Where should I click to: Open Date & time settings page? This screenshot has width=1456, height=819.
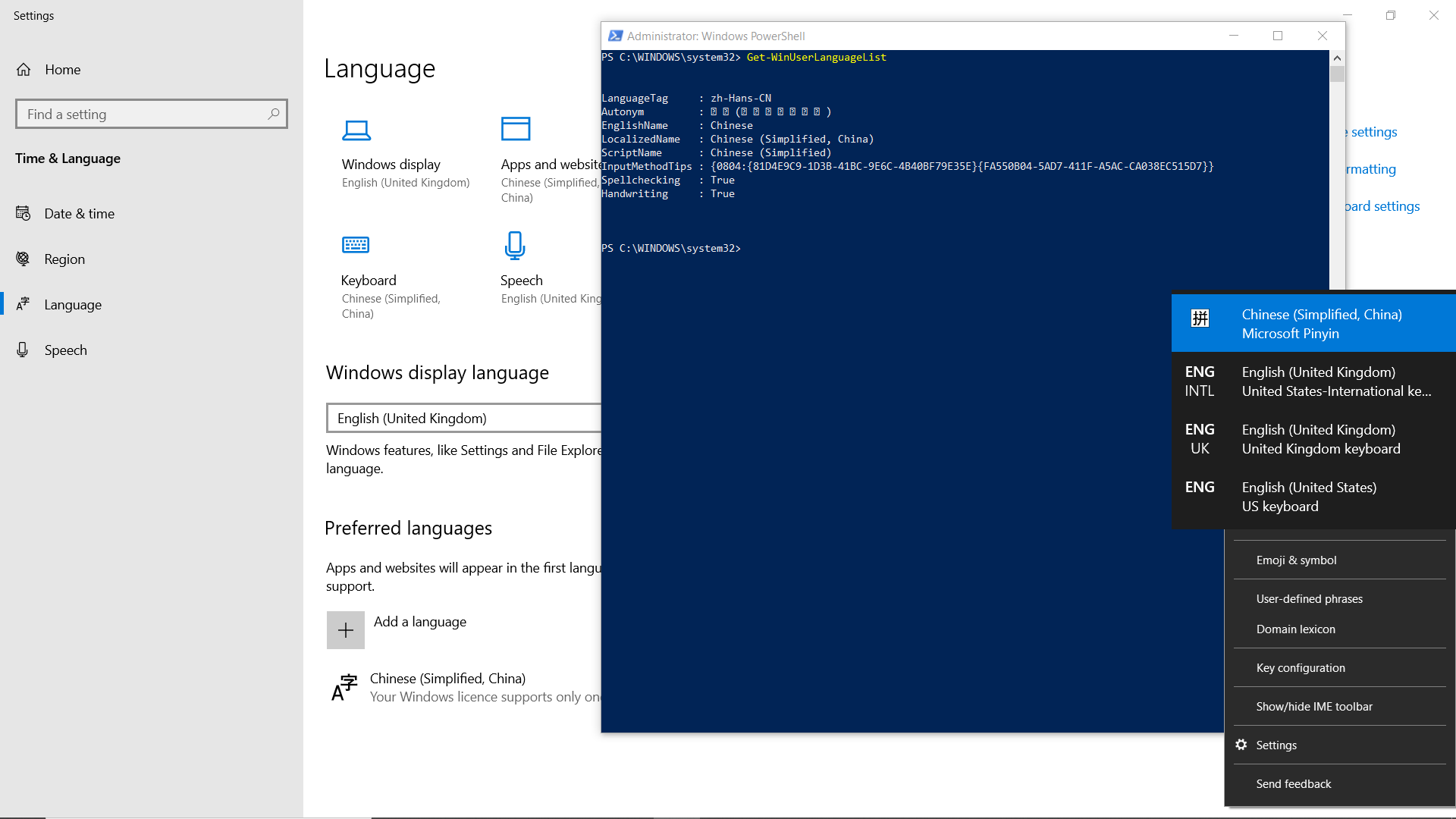point(152,214)
